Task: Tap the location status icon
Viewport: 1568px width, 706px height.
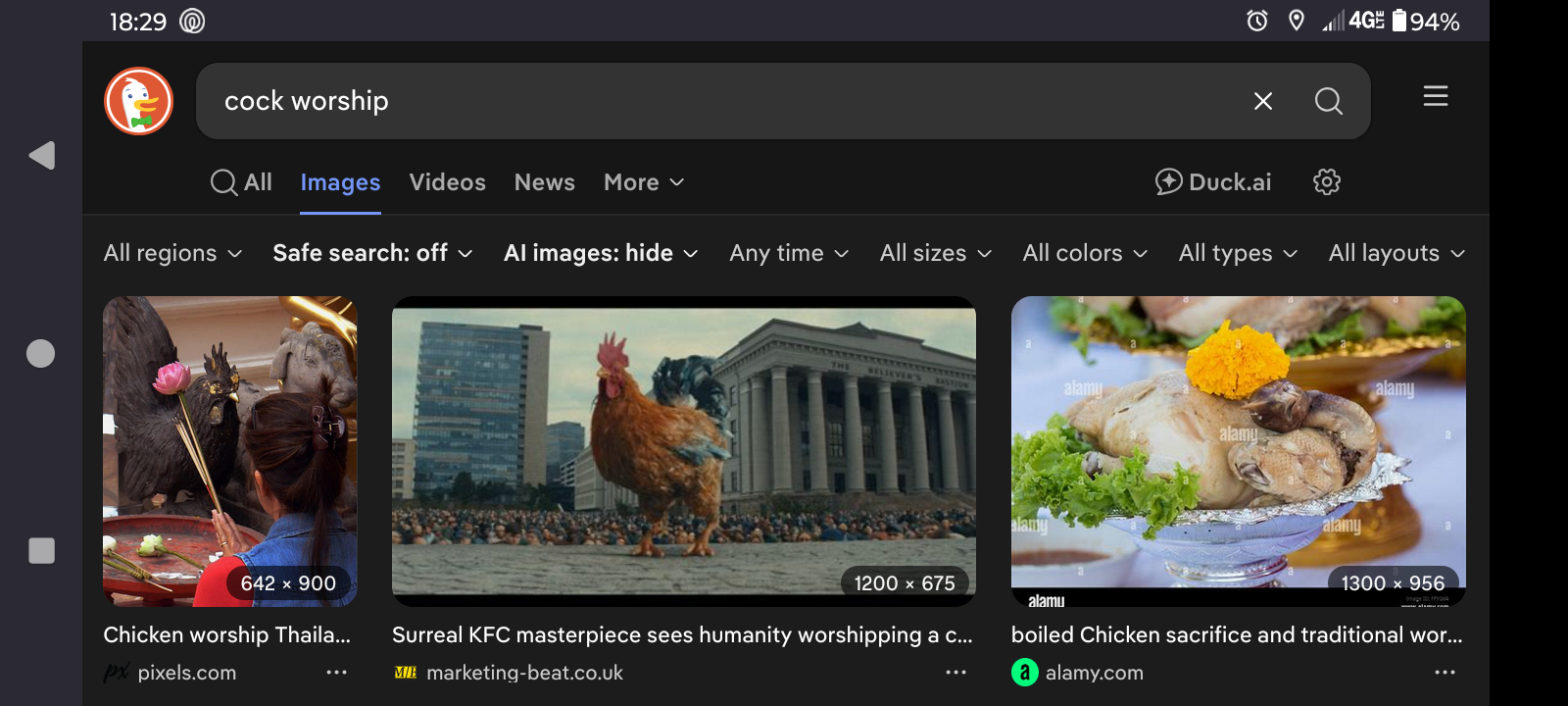Action: (1297, 21)
